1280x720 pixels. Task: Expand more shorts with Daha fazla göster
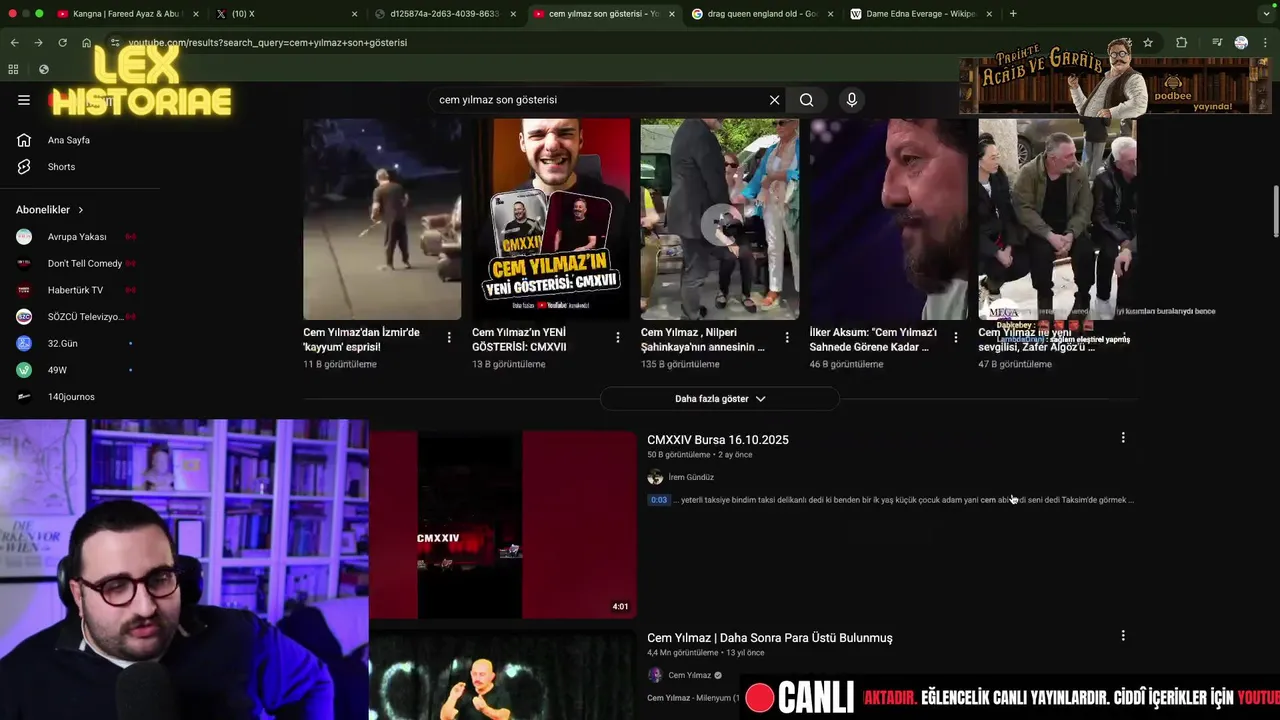719,399
